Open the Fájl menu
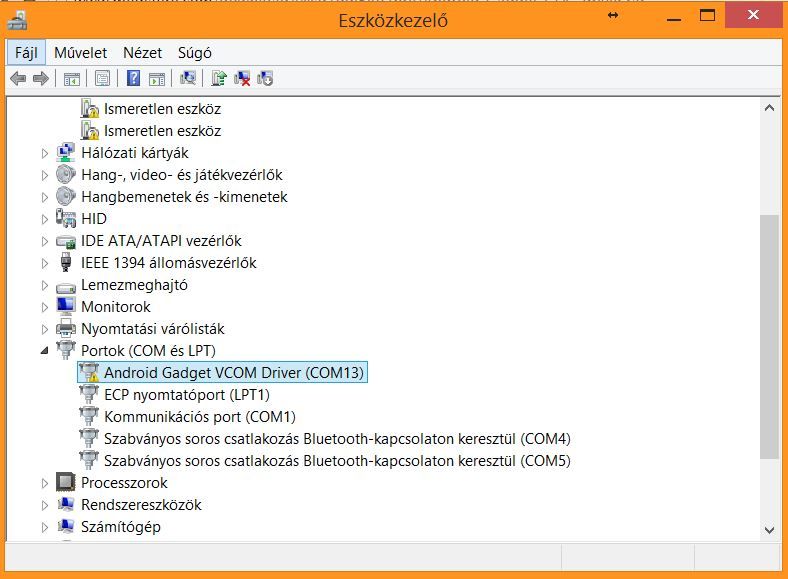Viewport: 788px width, 579px height. pos(26,52)
